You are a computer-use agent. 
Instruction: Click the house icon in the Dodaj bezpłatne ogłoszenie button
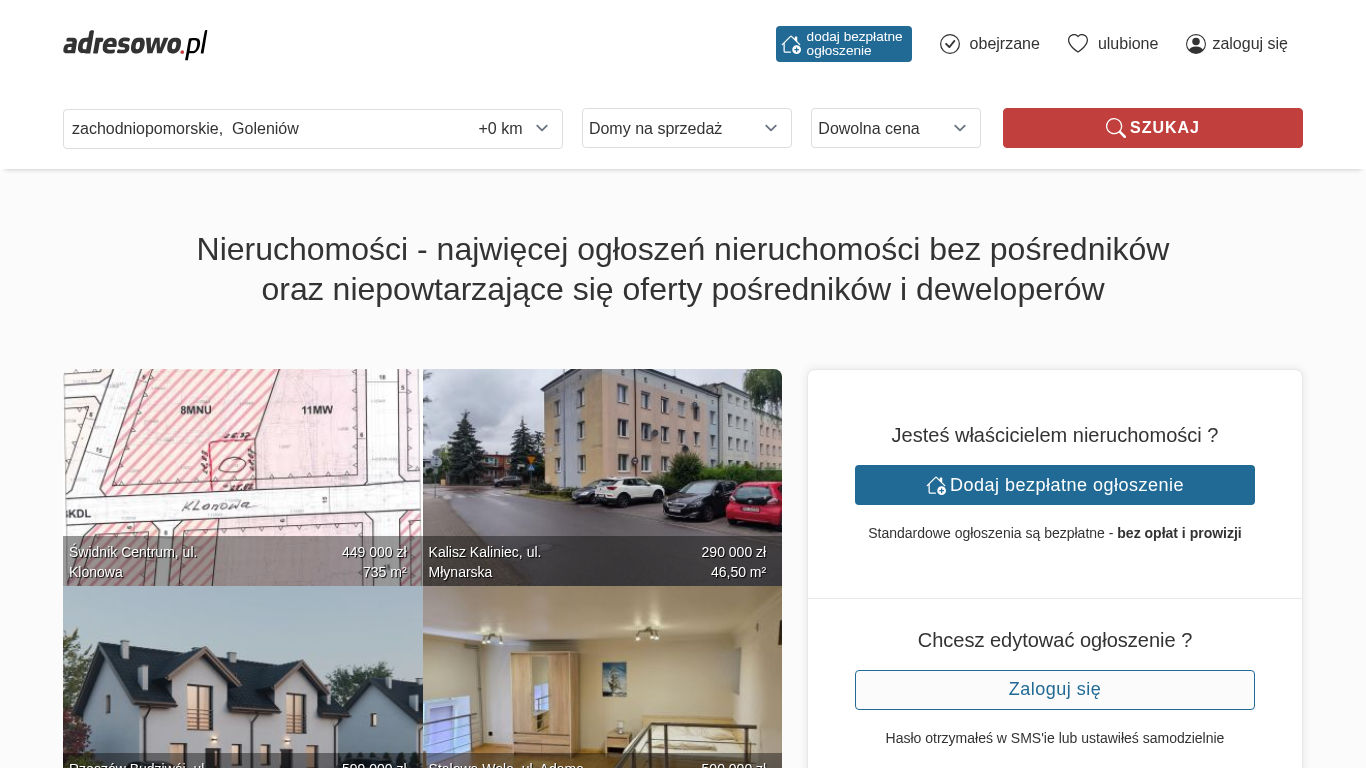[x=936, y=485]
